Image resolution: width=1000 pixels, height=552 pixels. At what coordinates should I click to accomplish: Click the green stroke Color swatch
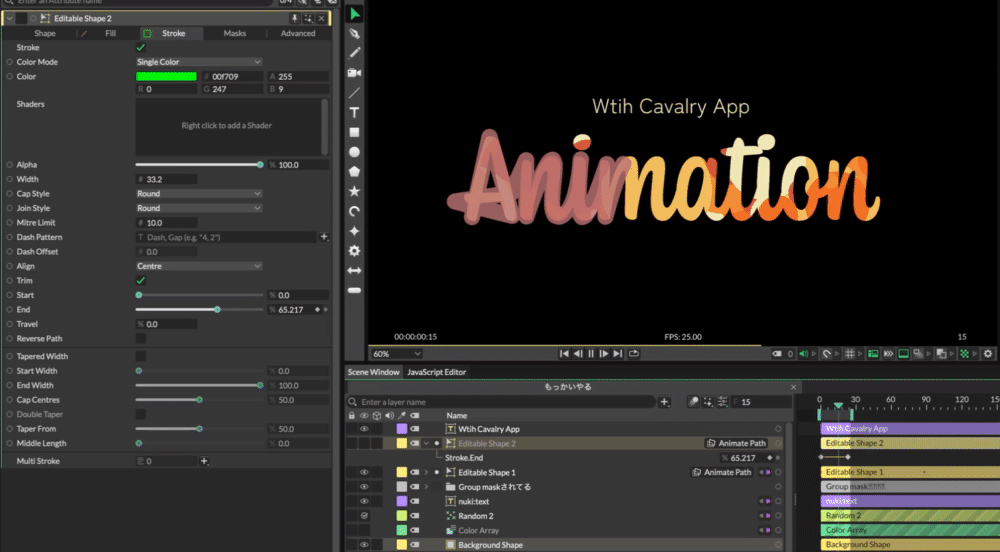click(166, 76)
